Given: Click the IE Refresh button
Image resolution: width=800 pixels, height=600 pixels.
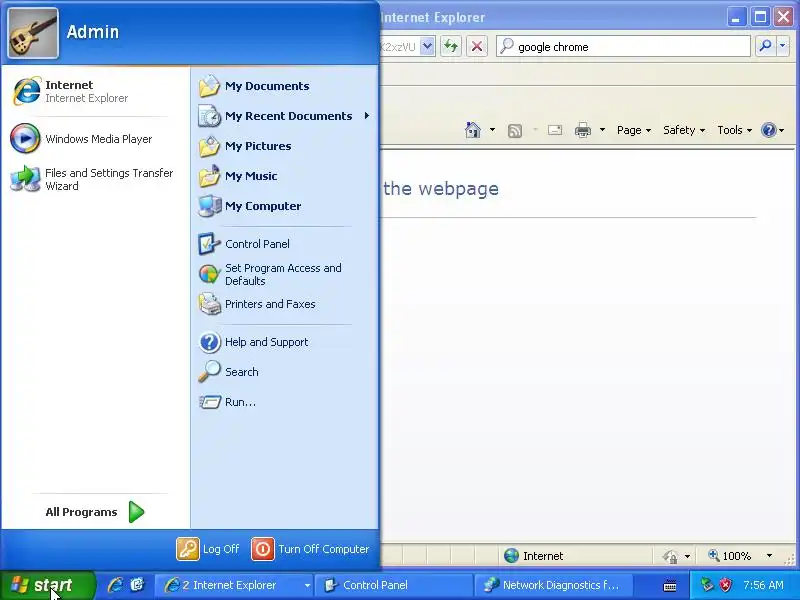Looking at the screenshot, I should pos(451,46).
